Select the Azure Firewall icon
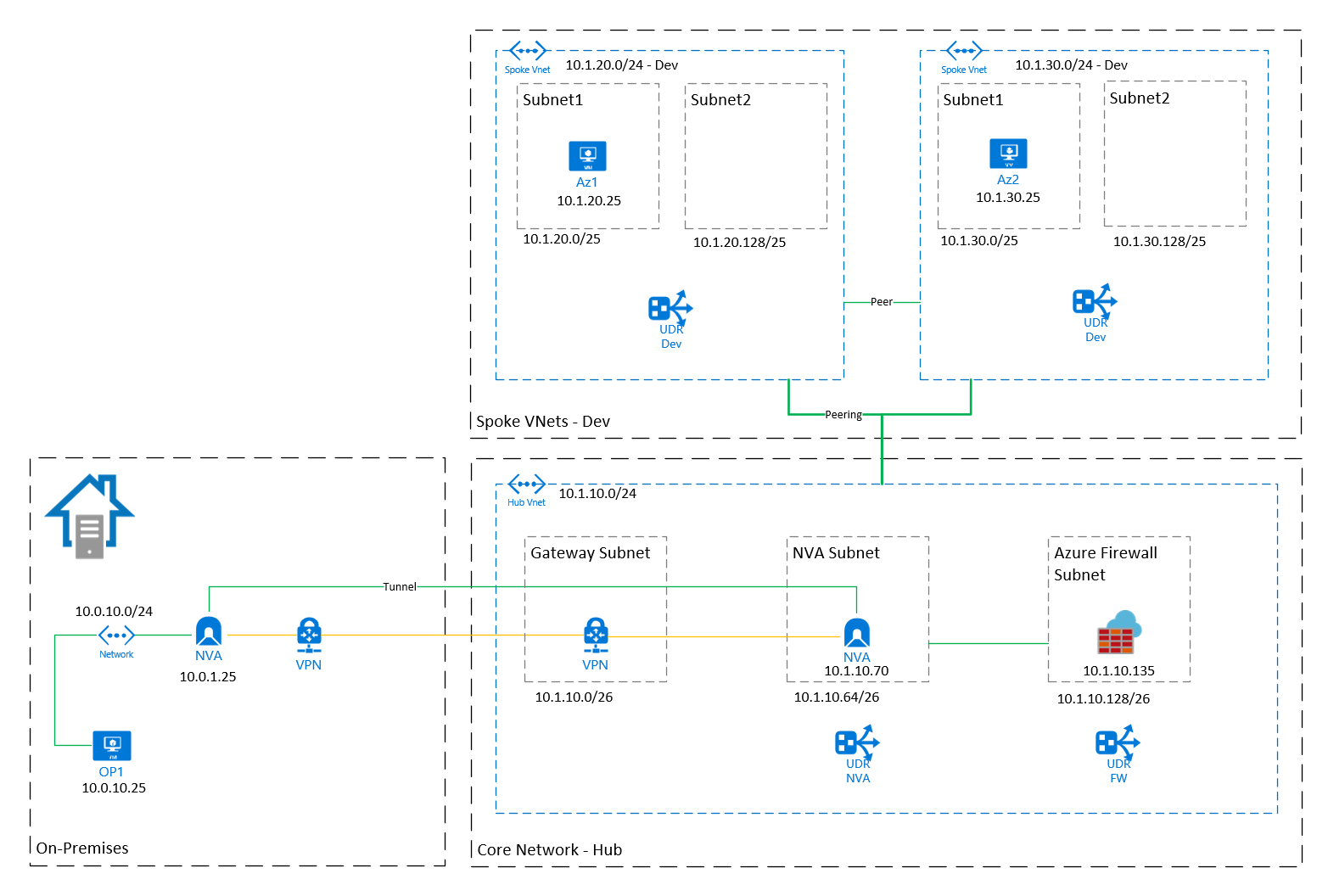Screen dimensions: 1328x896 pos(1119,632)
